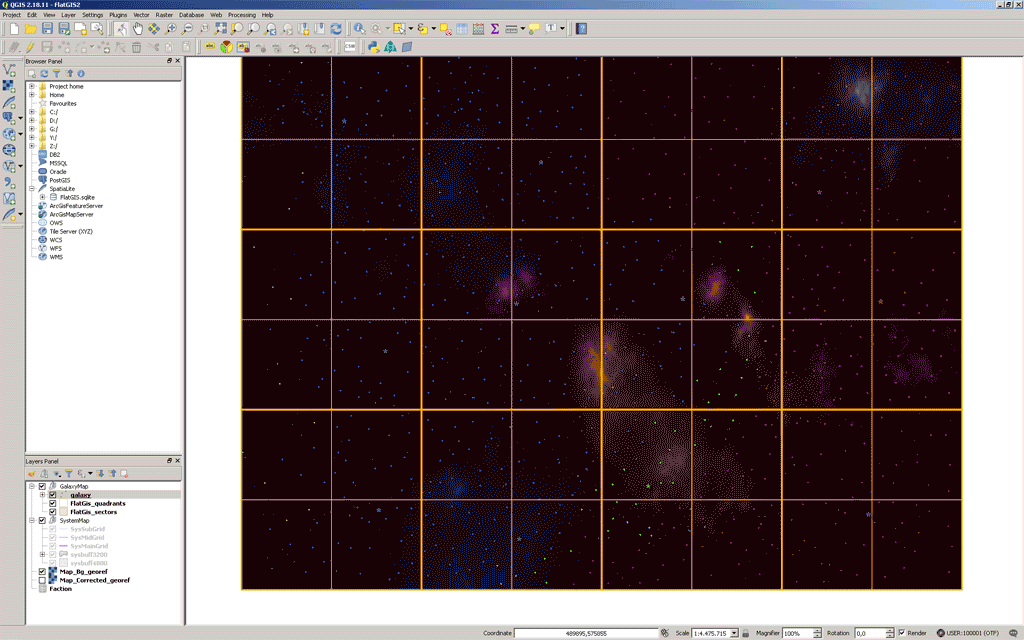The width and height of the screenshot is (1024, 640).
Task: Refresh the Browser Panel
Action: click(x=44, y=74)
